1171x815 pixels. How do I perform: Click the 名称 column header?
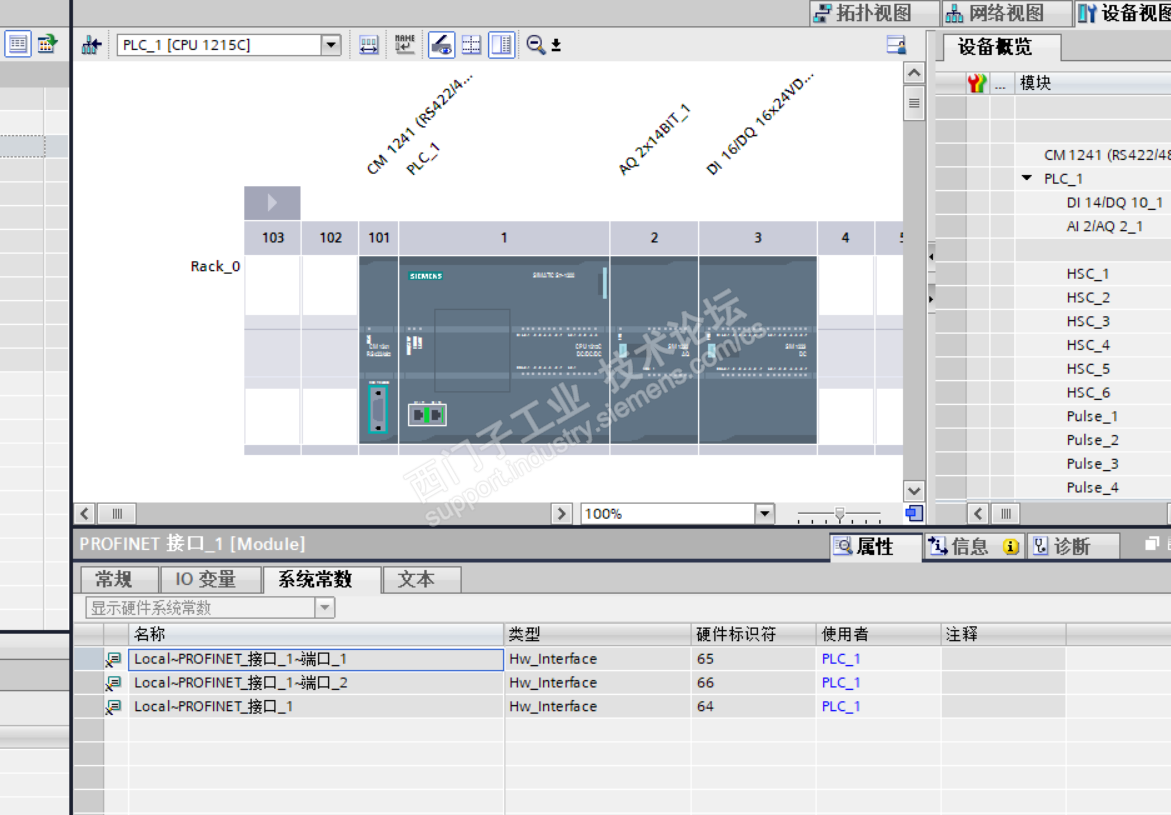[x=317, y=634]
